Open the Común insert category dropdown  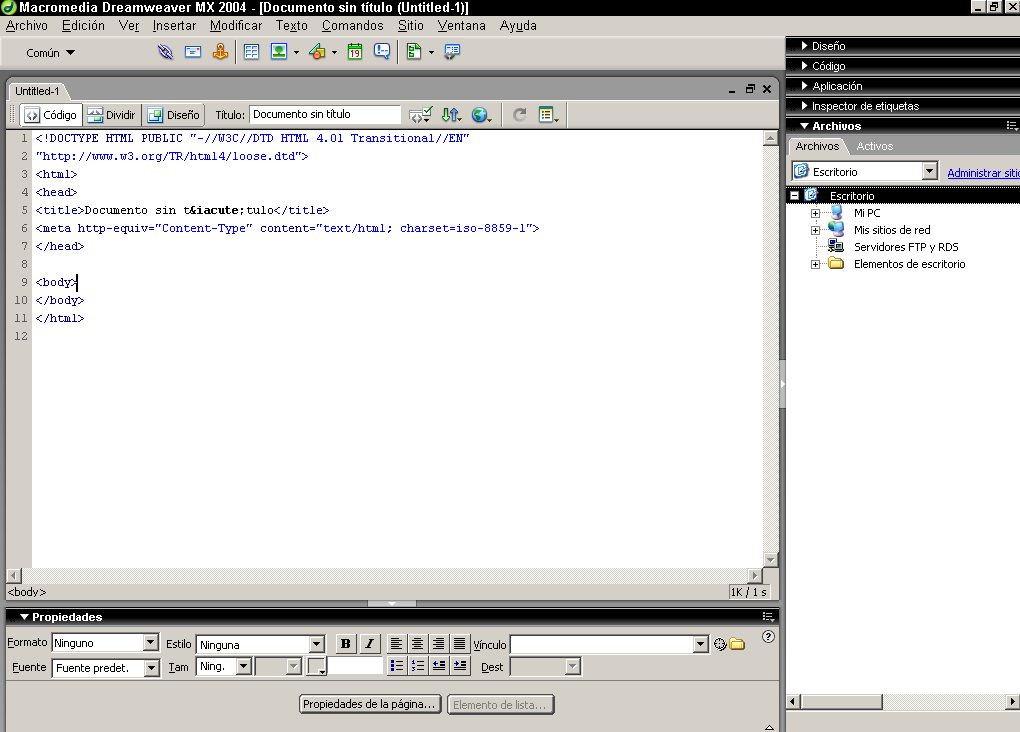tap(51, 53)
